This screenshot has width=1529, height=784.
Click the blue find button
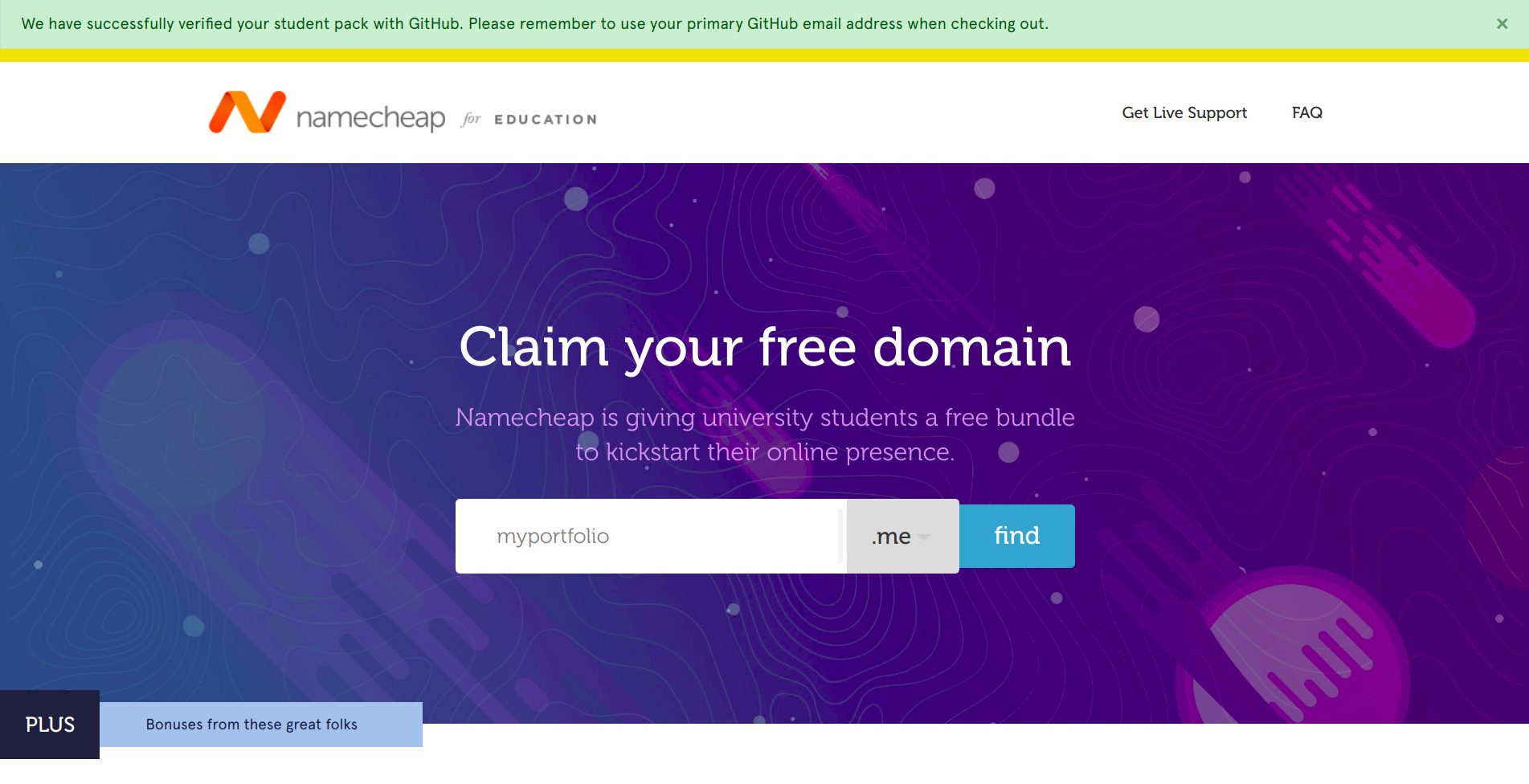(x=1017, y=536)
